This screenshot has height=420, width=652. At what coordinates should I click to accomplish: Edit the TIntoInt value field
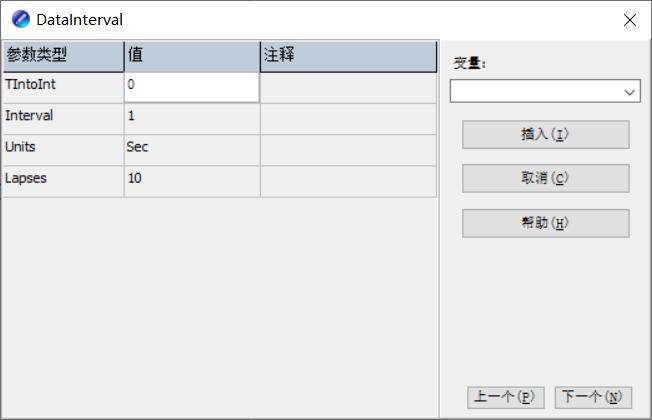[191, 86]
